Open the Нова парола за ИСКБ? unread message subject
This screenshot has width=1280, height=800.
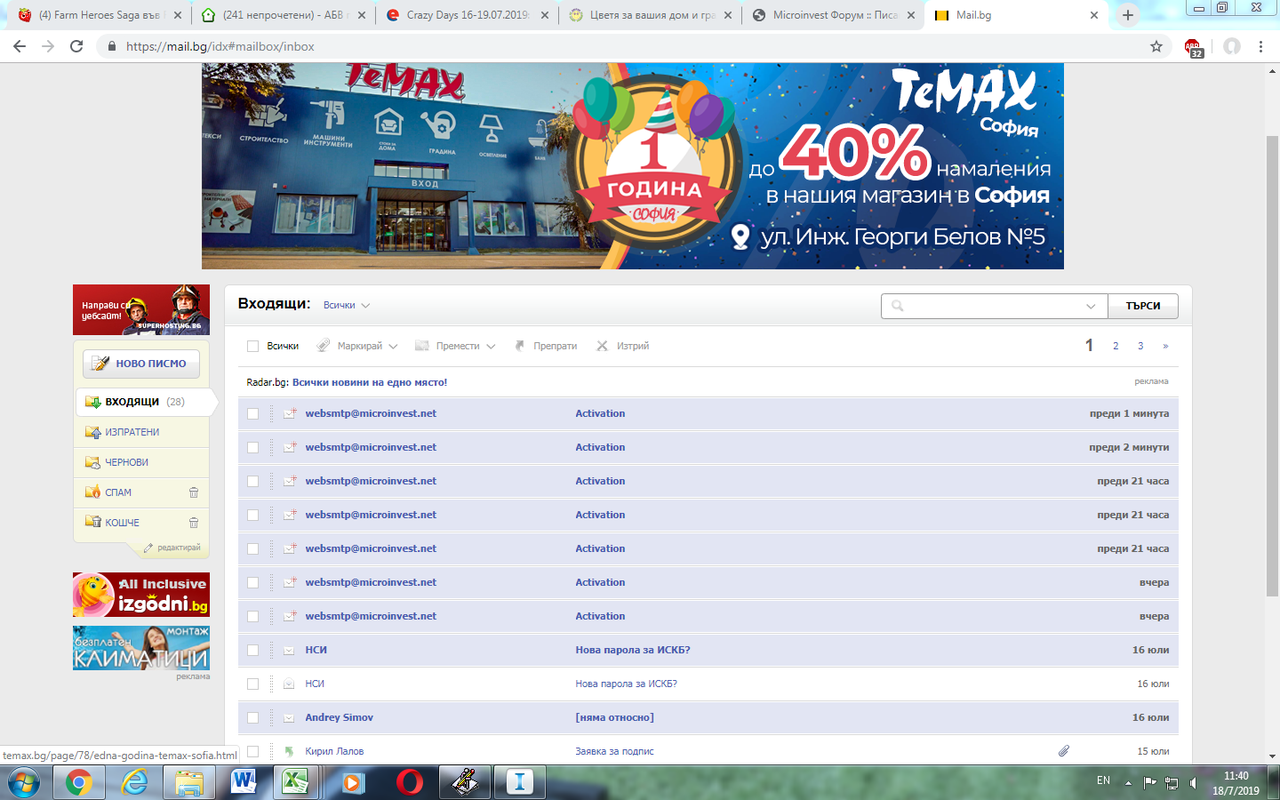pyautogui.click(x=633, y=650)
